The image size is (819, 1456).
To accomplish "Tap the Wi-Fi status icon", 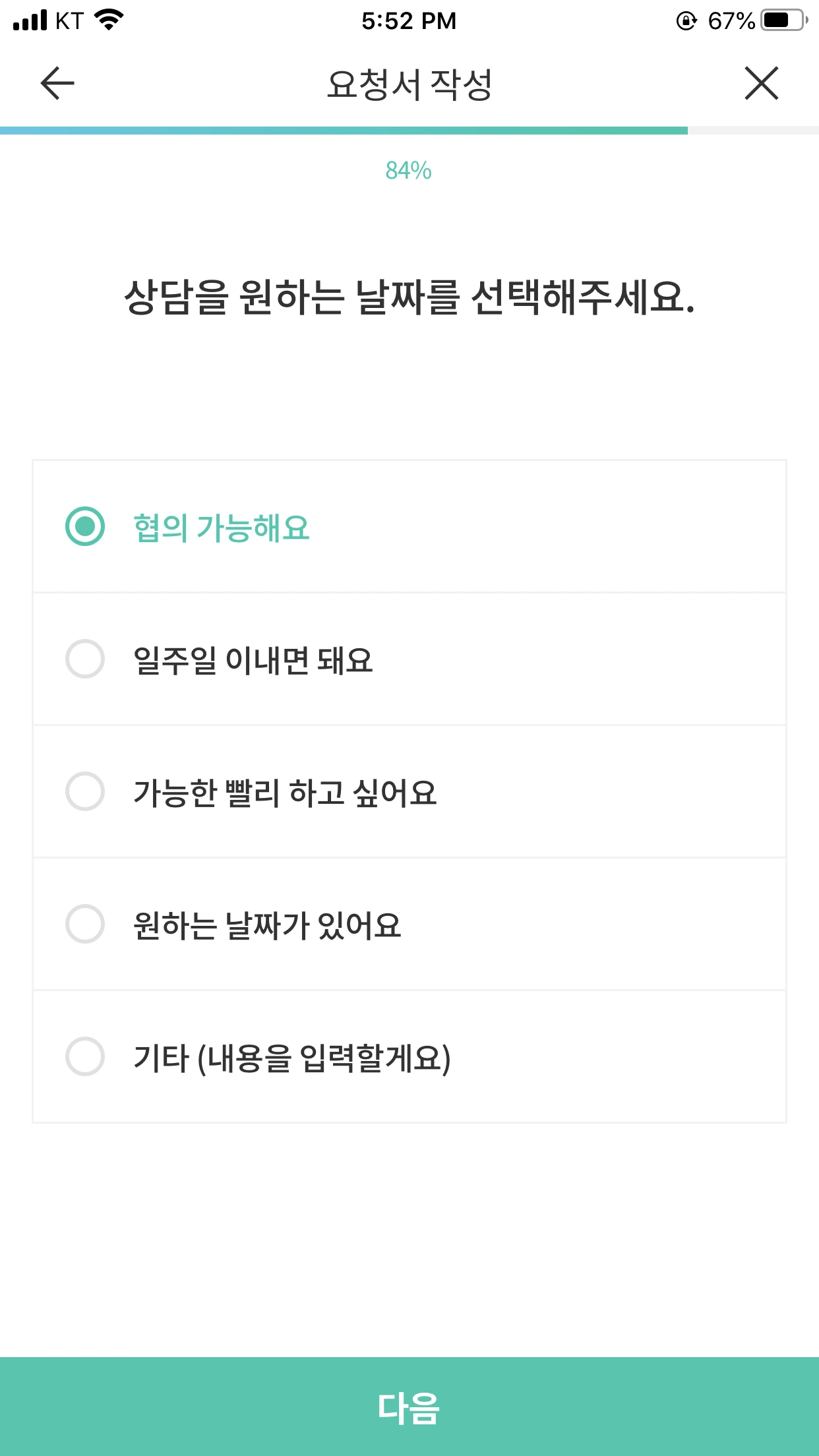I will [109, 20].
